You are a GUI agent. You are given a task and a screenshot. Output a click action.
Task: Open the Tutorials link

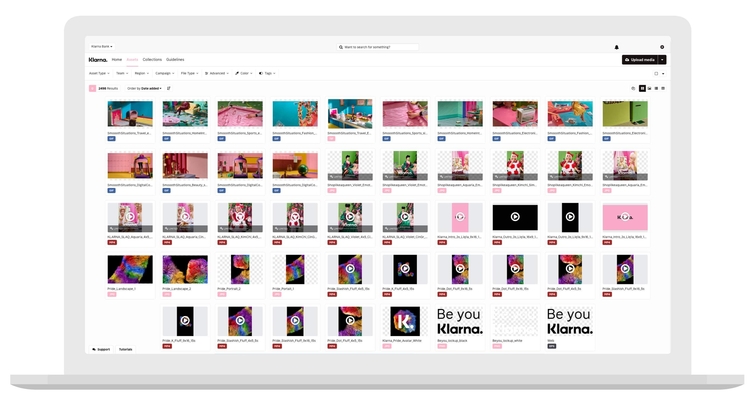pos(126,349)
